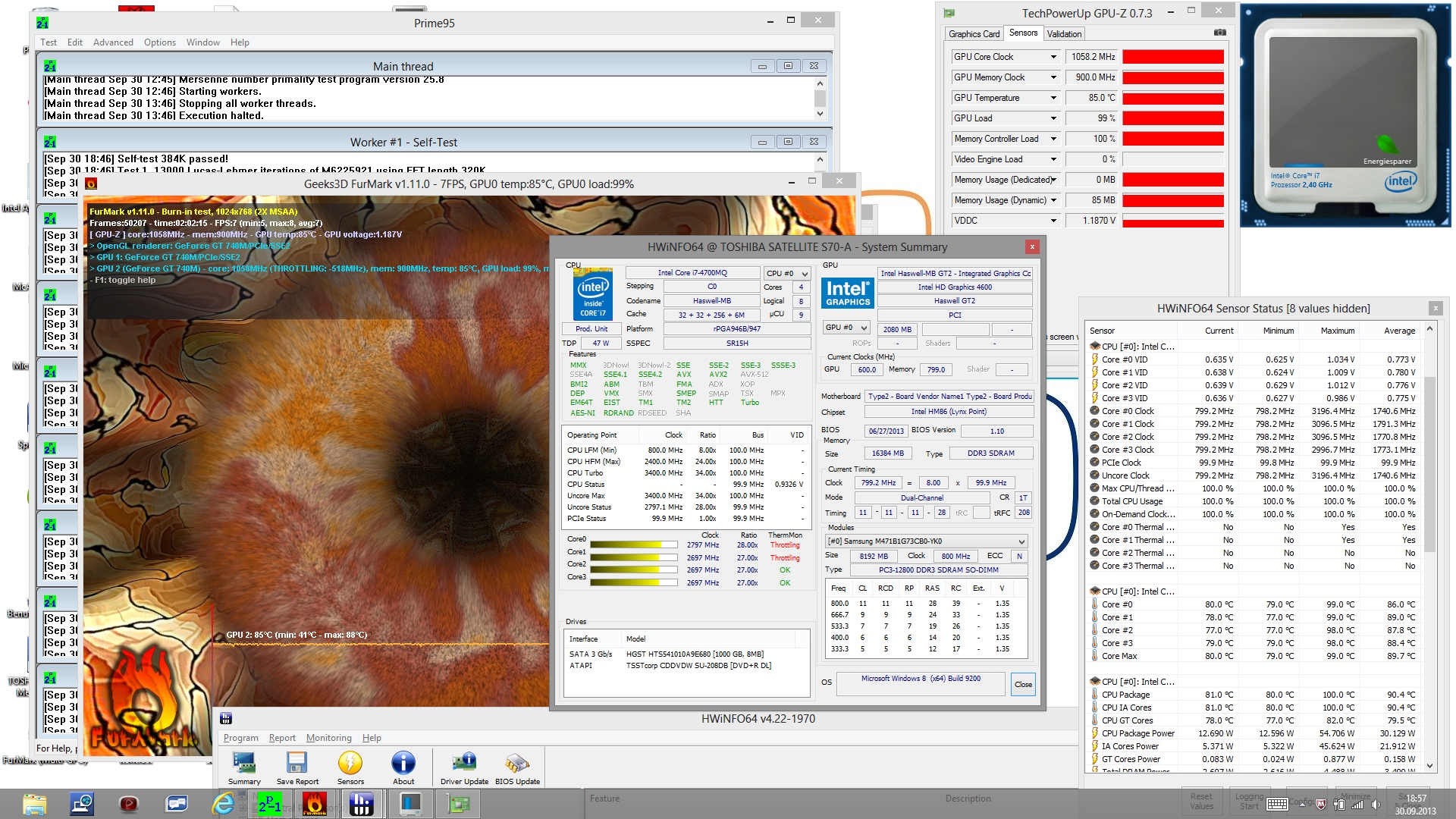Click the Intel Graphics logo in System Summary

[x=848, y=293]
